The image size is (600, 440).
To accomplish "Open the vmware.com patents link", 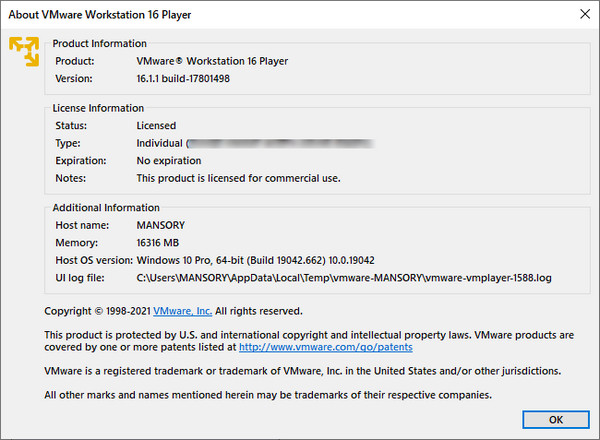I will 324,347.
